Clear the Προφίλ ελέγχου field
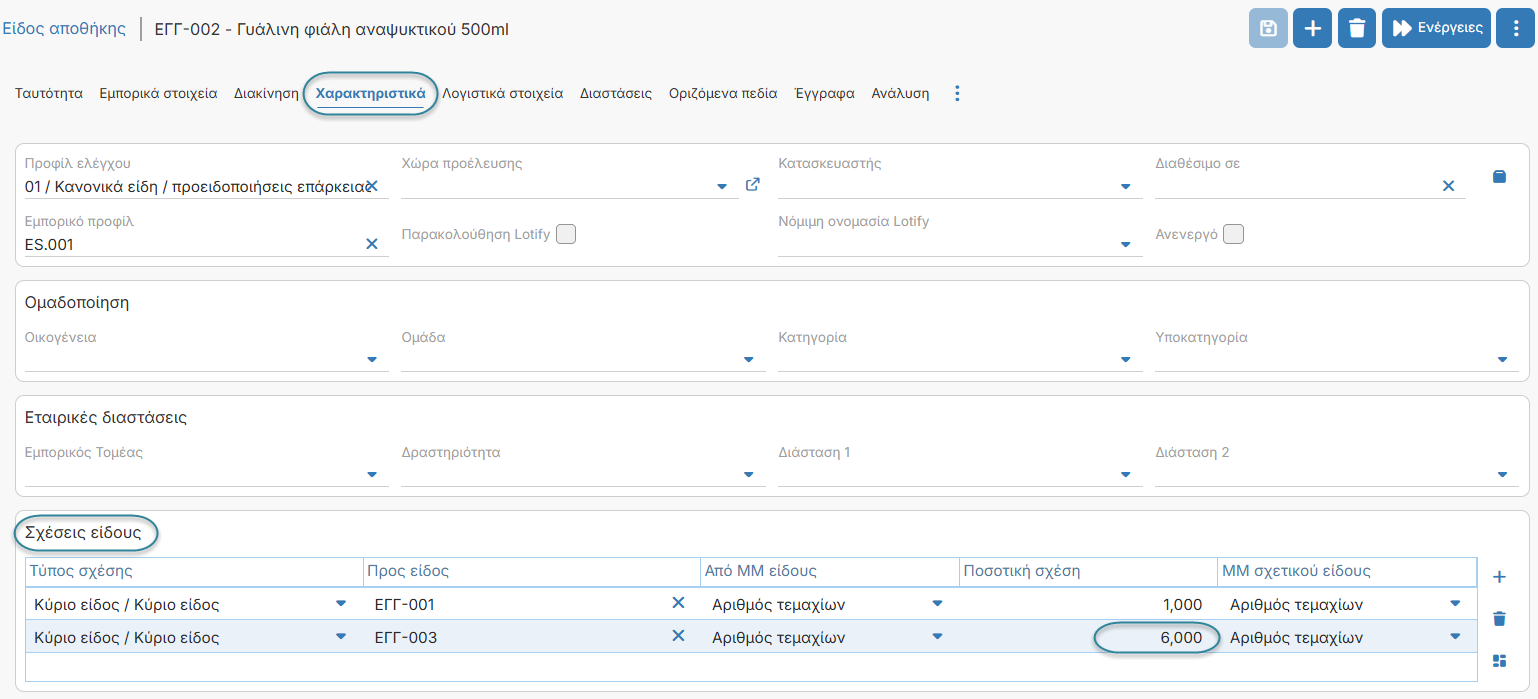This screenshot has width=1538, height=699. 371,186
